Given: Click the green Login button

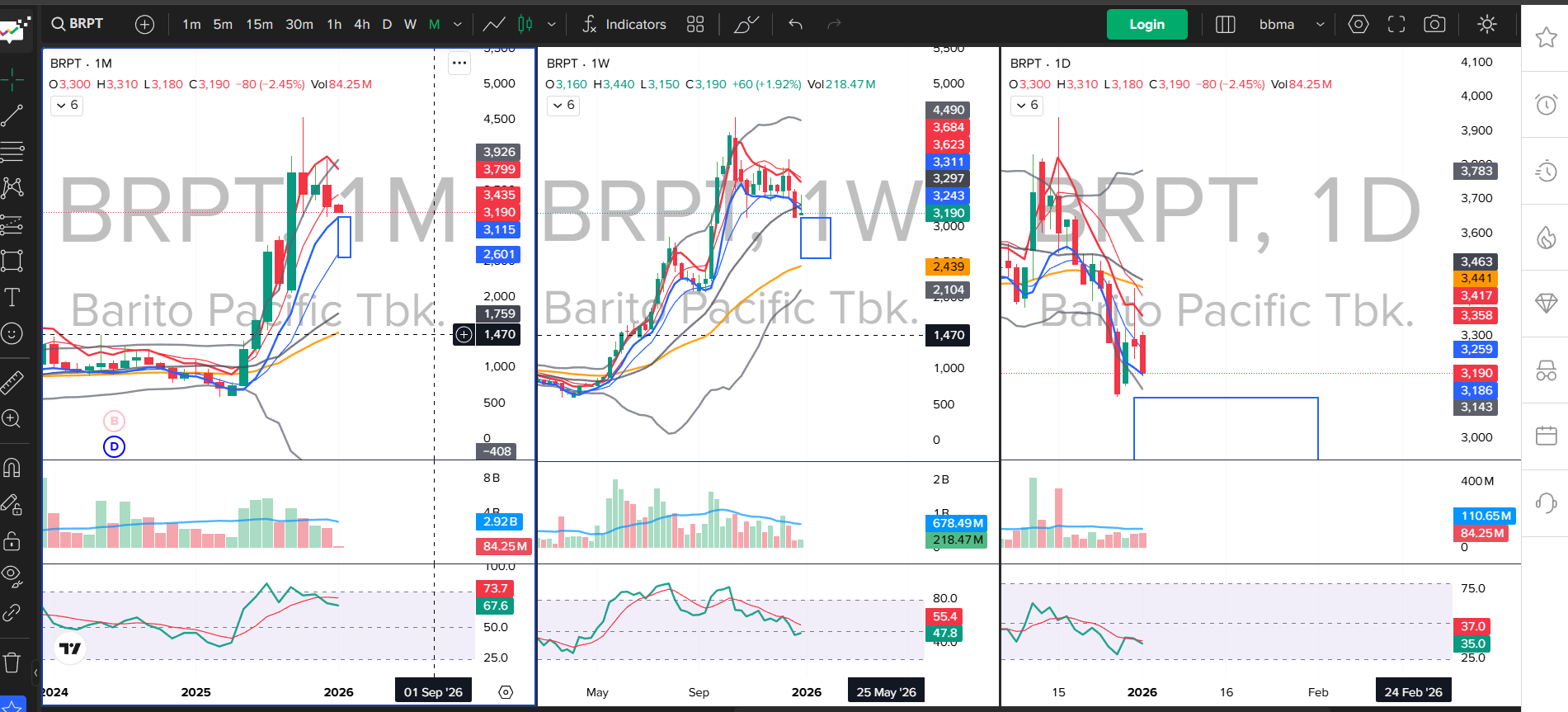Looking at the screenshot, I should pyautogui.click(x=1147, y=24).
